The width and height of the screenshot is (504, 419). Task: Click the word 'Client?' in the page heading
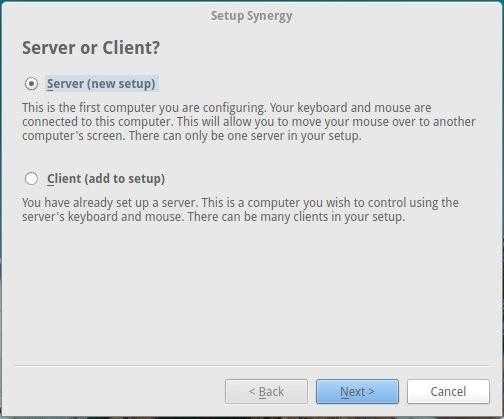click(x=131, y=48)
